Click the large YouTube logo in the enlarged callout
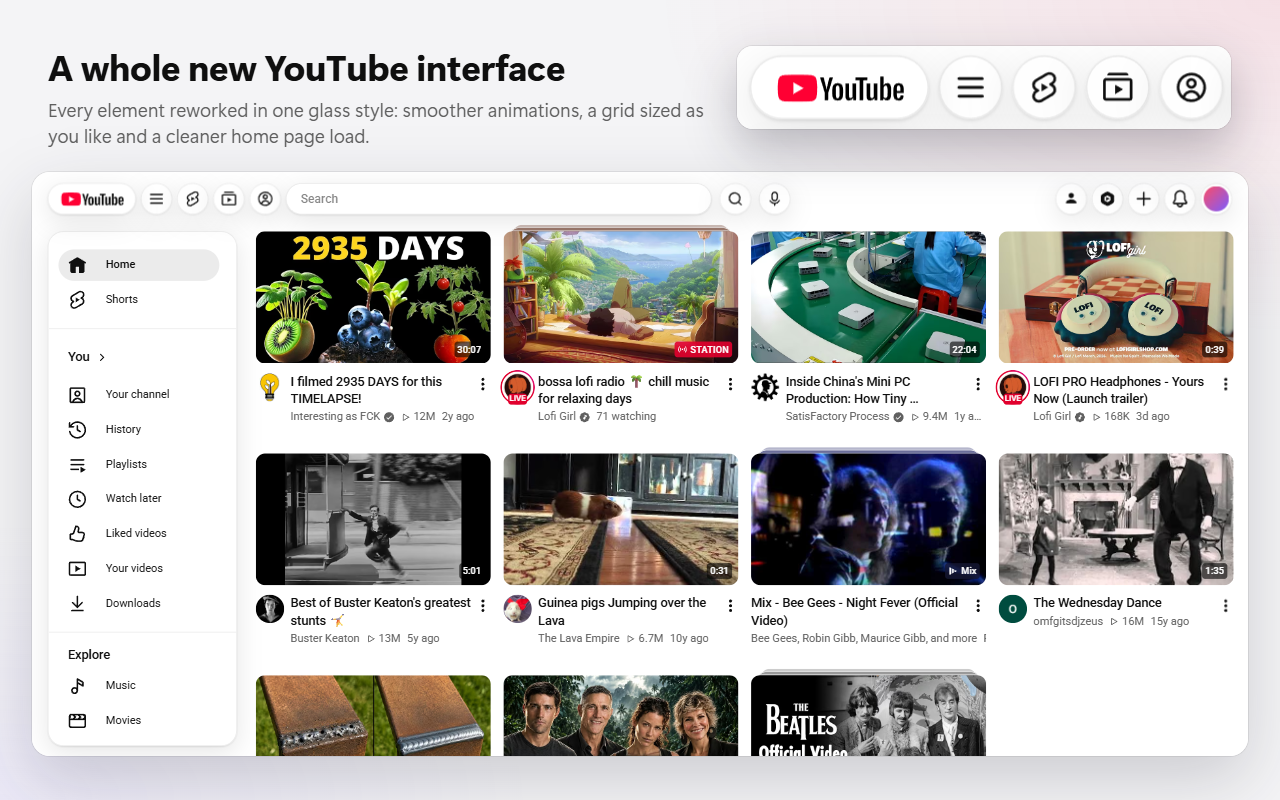 point(840,88)
